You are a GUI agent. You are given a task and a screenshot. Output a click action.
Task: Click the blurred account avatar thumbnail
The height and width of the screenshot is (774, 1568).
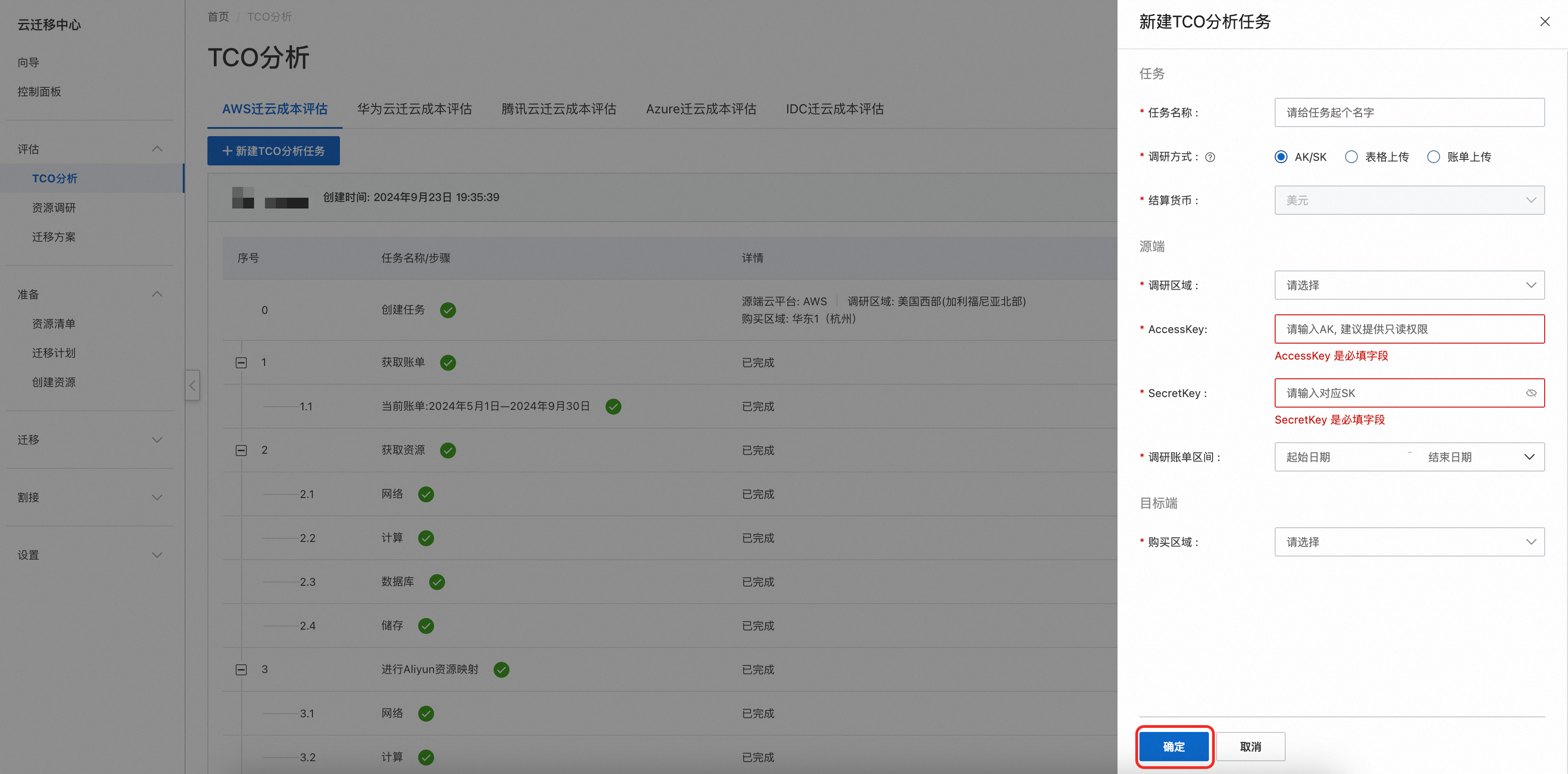(x=243, y=197)
